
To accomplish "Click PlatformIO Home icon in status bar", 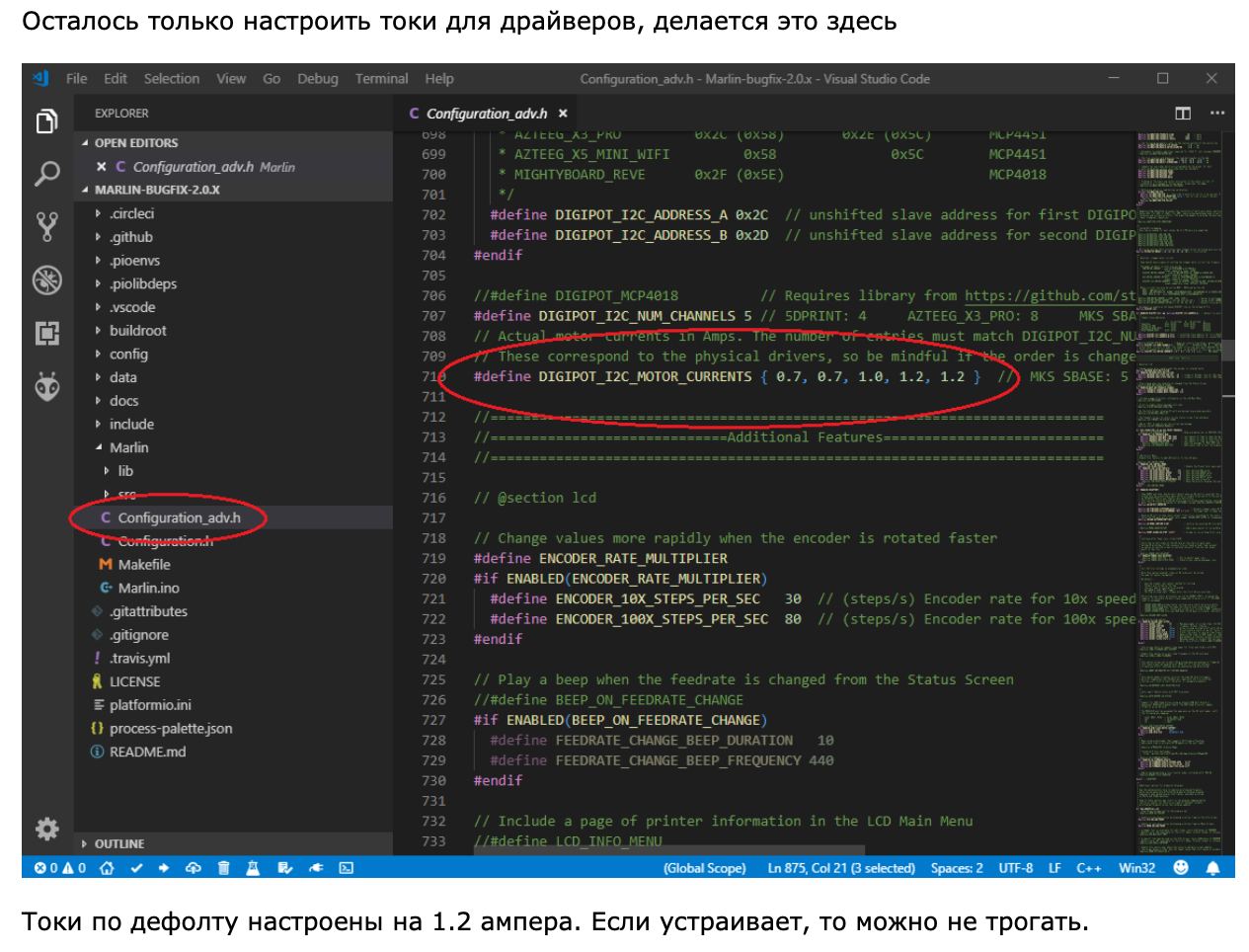I will tap(107, 868).
